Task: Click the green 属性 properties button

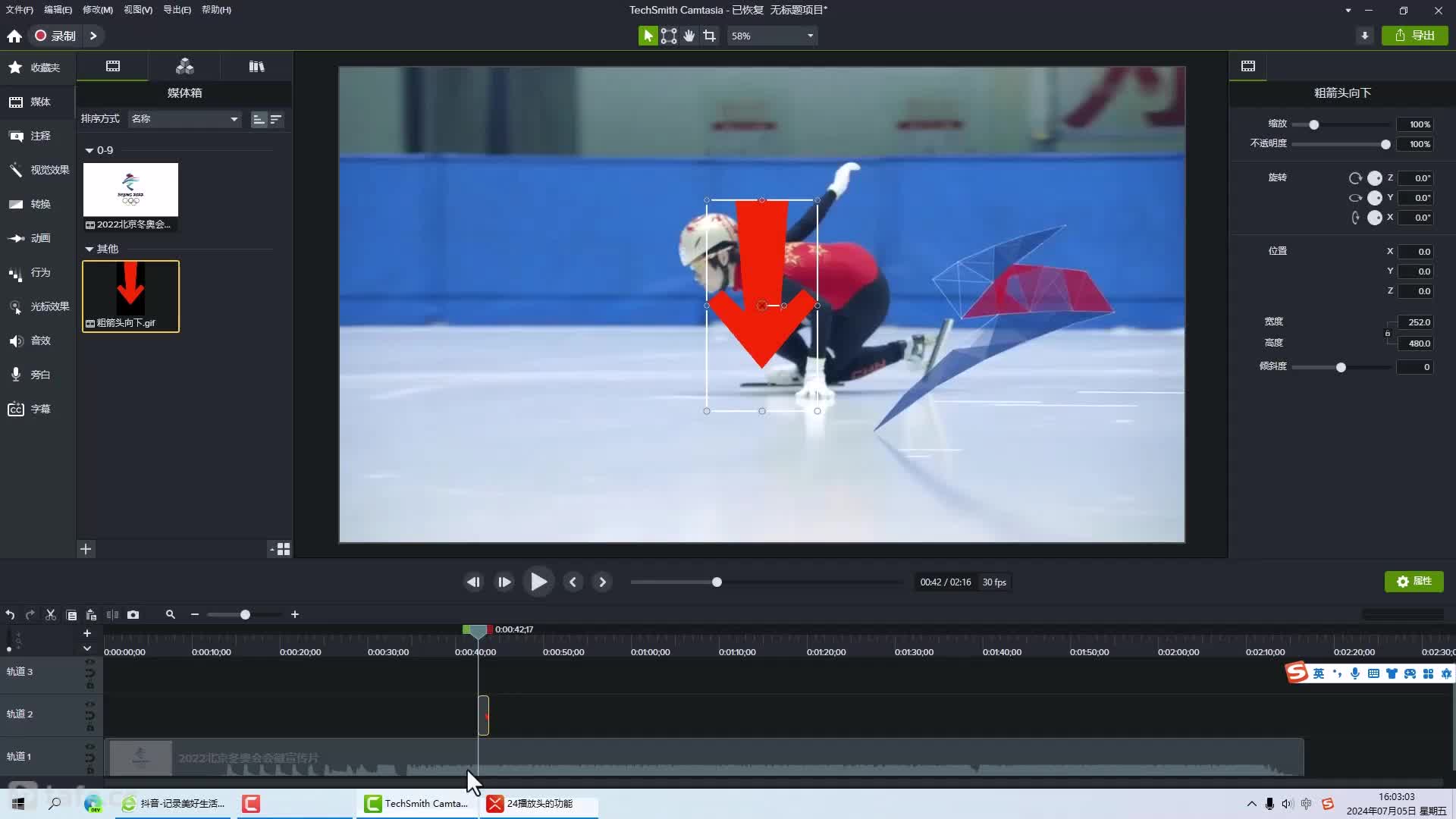Action: (1414, 582)
